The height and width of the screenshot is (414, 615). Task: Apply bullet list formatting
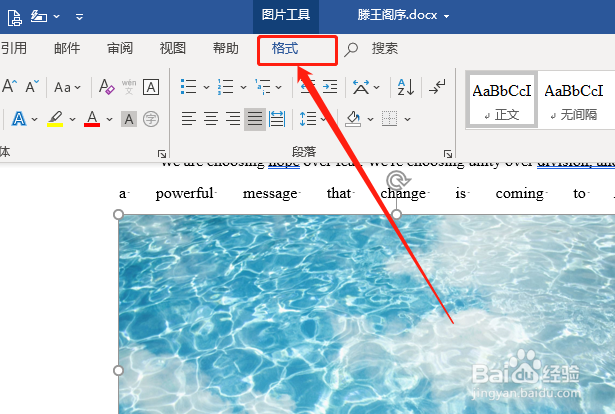tap(189, 87)
